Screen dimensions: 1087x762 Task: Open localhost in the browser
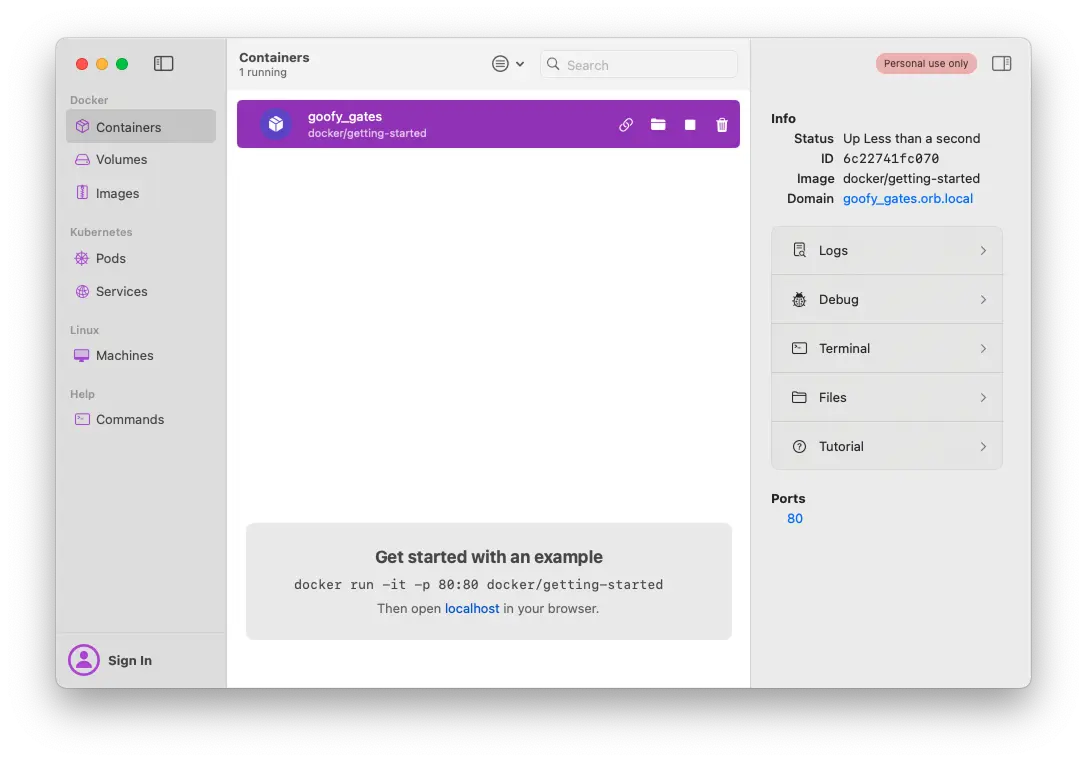(472, 608)
